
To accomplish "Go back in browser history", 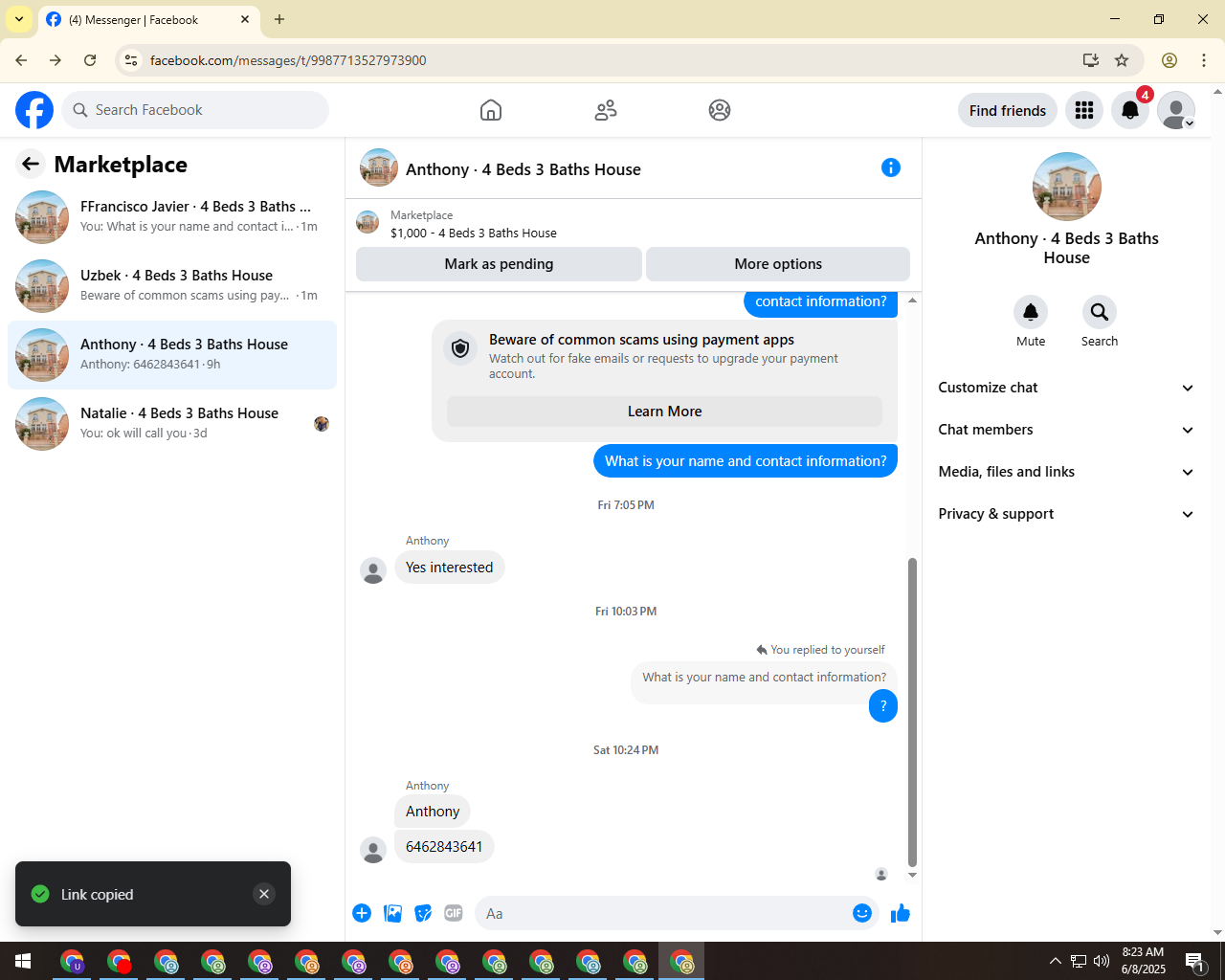I will click(21, 60).
